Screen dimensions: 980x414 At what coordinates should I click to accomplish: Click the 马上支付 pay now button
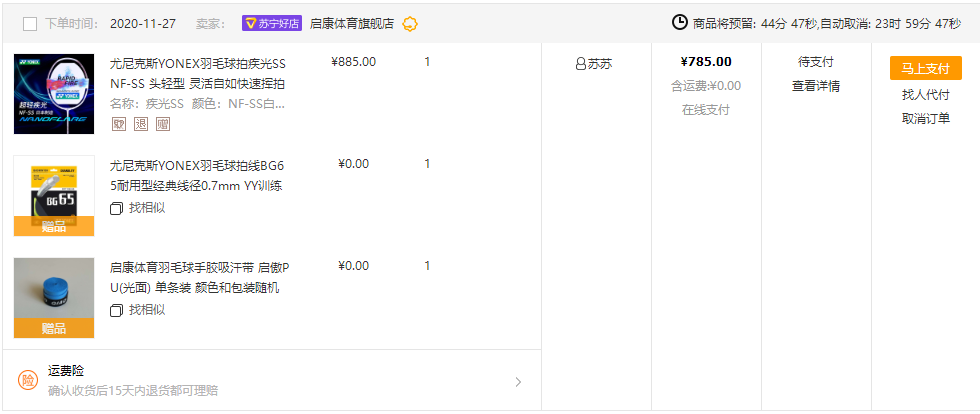click(x=926, y=68)
